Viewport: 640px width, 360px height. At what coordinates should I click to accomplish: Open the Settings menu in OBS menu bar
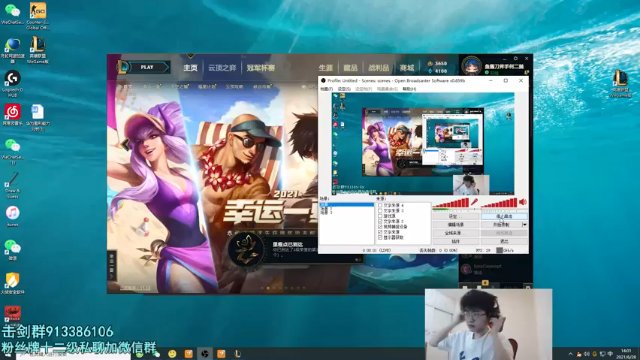click(x=344, y=89)
